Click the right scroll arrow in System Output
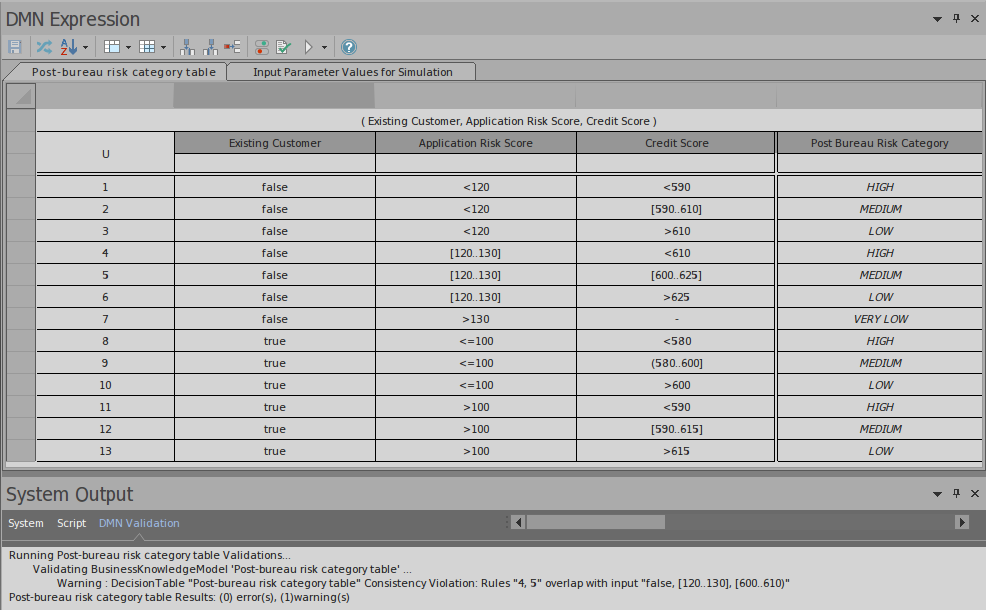 pos(962,521)
